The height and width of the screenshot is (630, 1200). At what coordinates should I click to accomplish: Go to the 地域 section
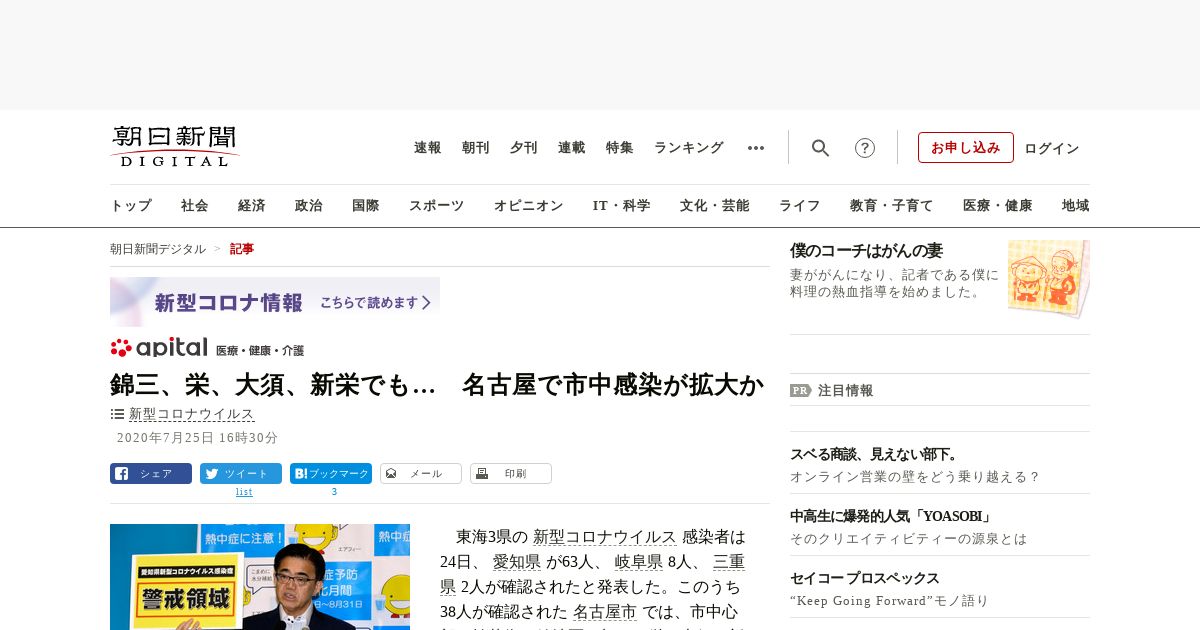tap(1076, 206)
